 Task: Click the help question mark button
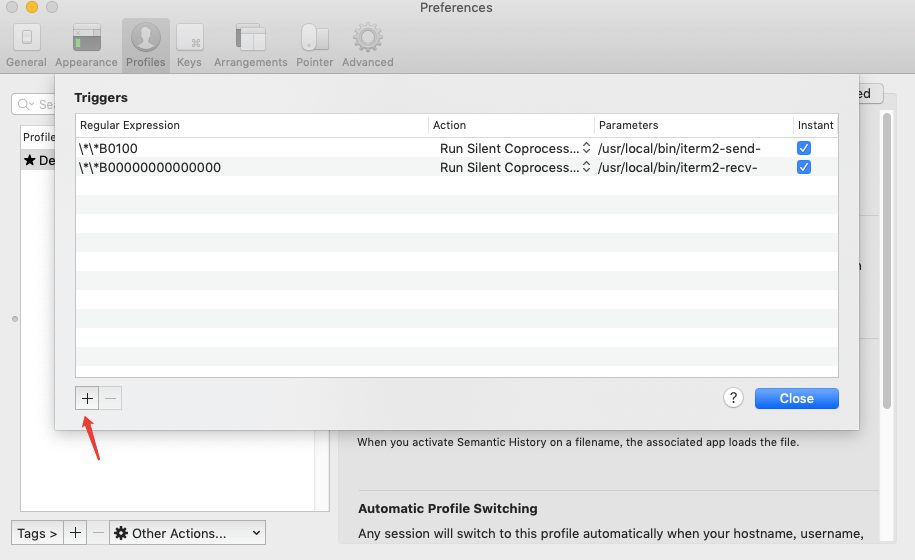click(x=733, y=398)
